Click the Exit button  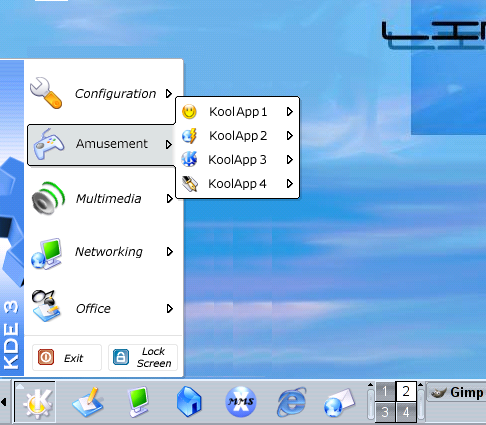pos(67,357)
